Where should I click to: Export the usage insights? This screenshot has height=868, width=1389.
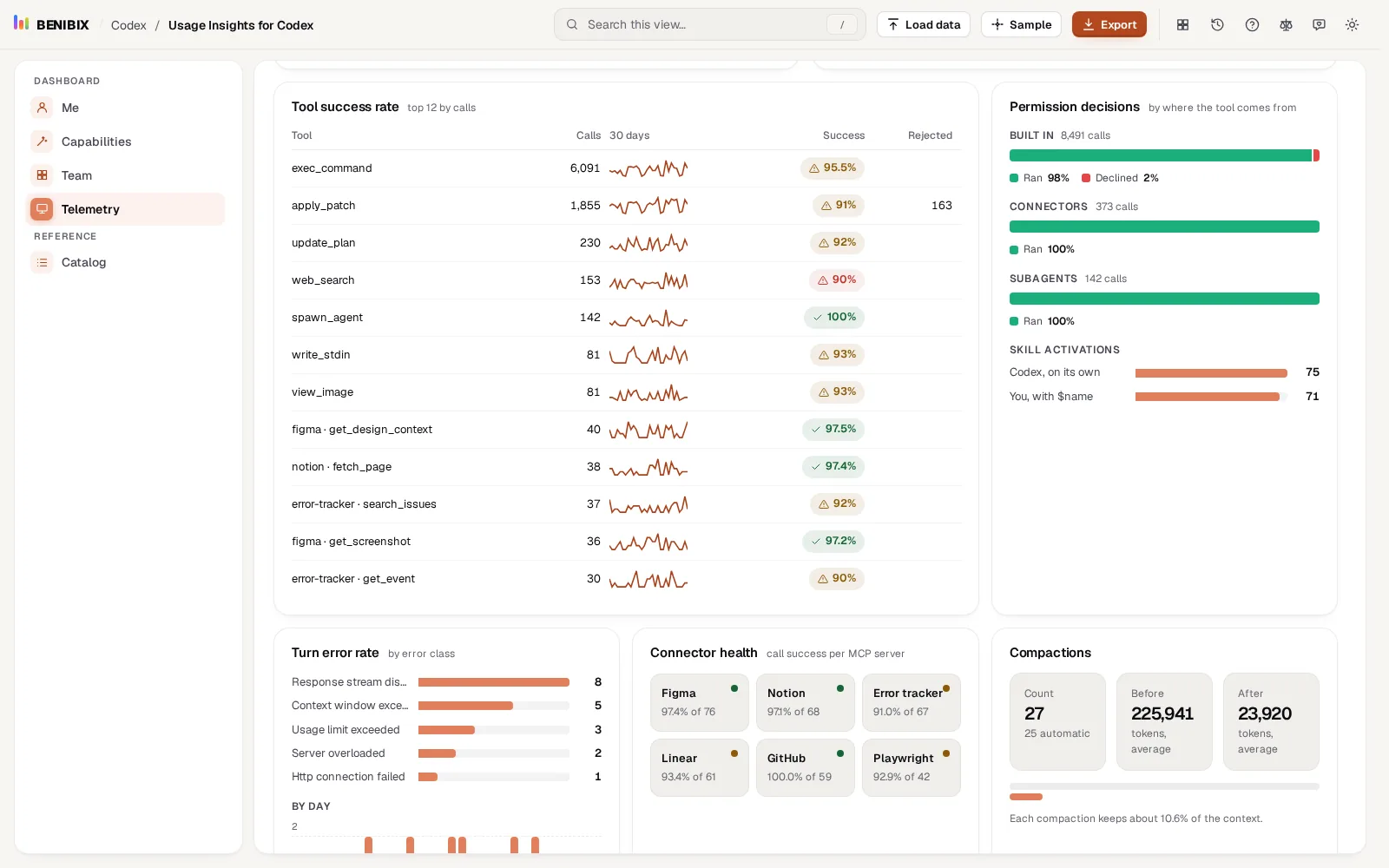pos(1109,24)
